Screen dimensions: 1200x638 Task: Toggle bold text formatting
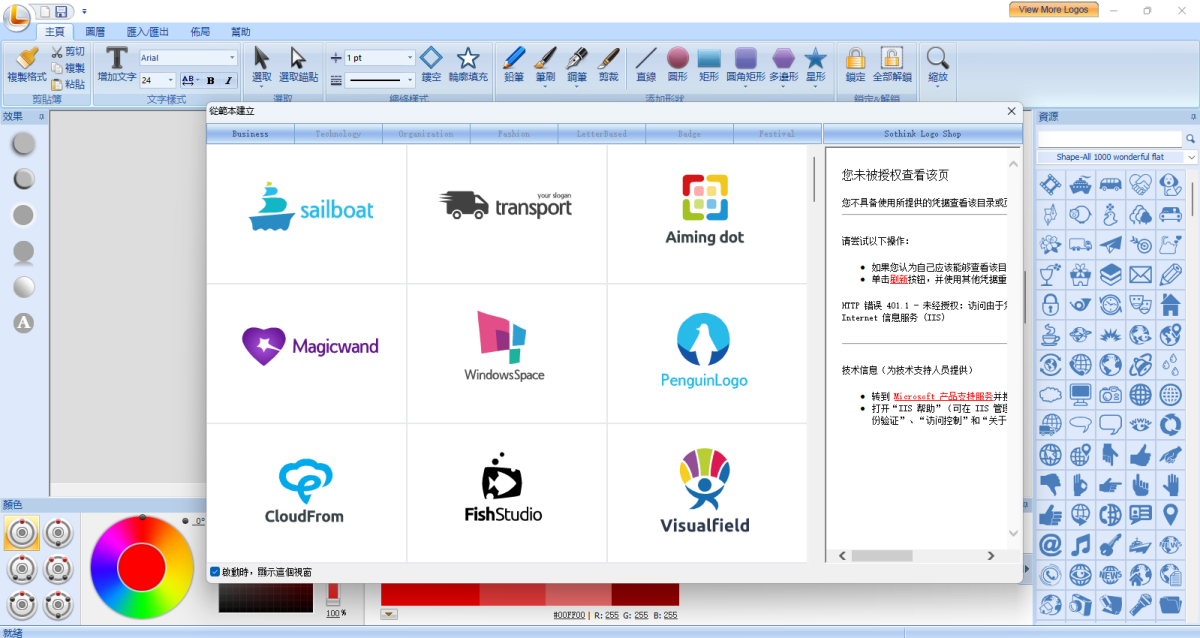211,80
